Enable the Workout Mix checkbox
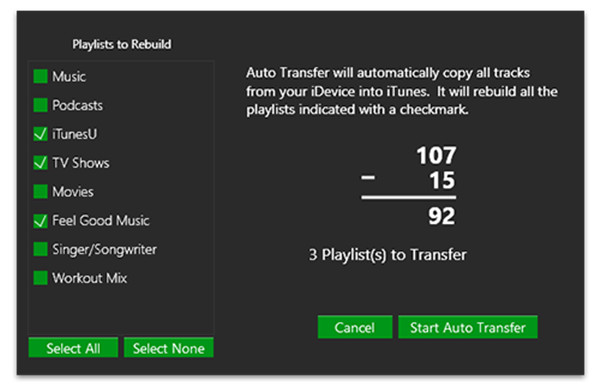The width and height of the screenshot is (600, 386). pos(40,278)
